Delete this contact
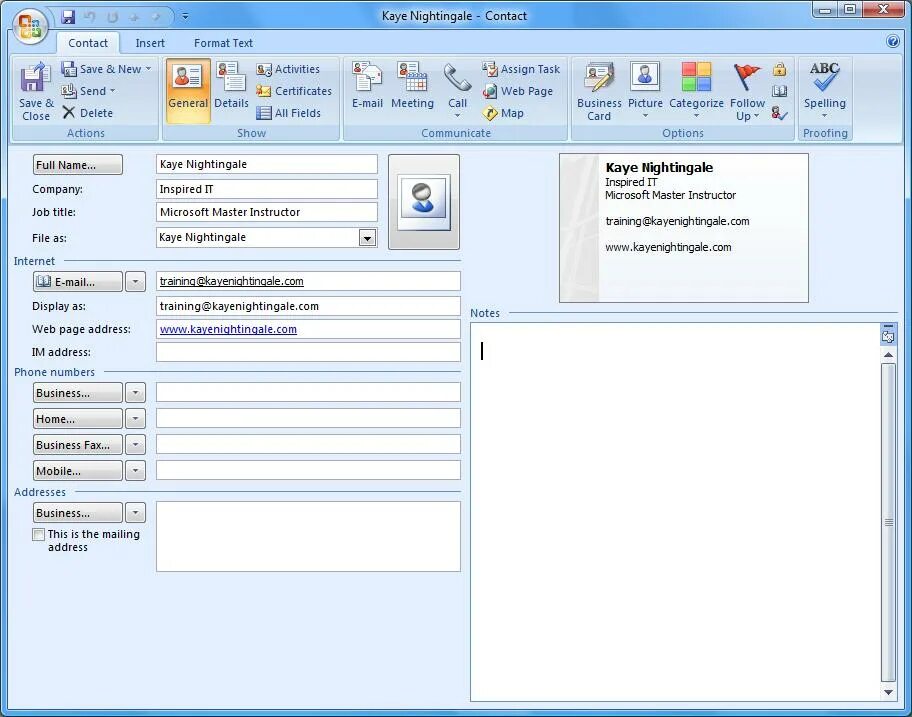912x717 pixels. (88, 113)
